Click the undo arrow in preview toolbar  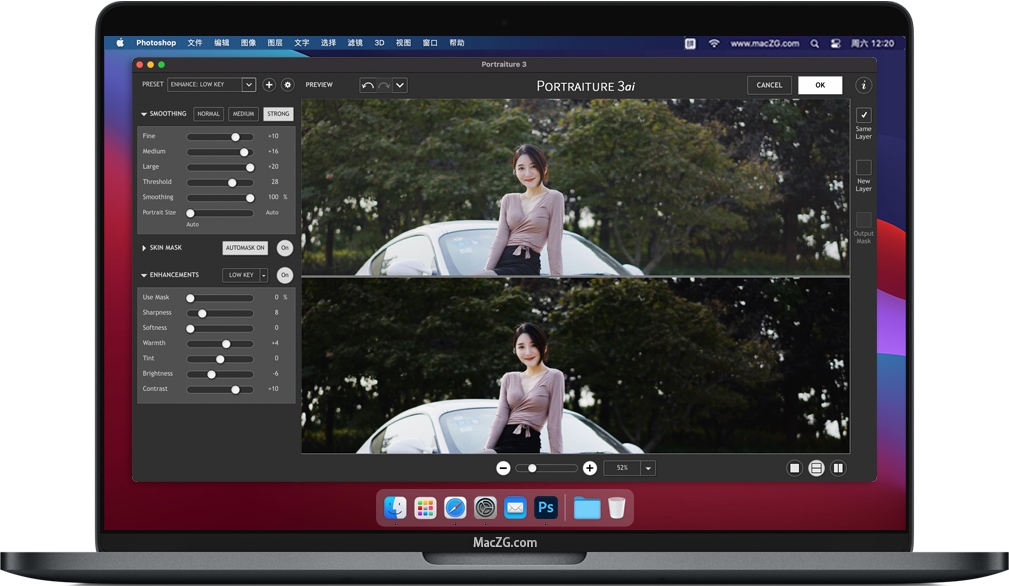click(368, 85)
